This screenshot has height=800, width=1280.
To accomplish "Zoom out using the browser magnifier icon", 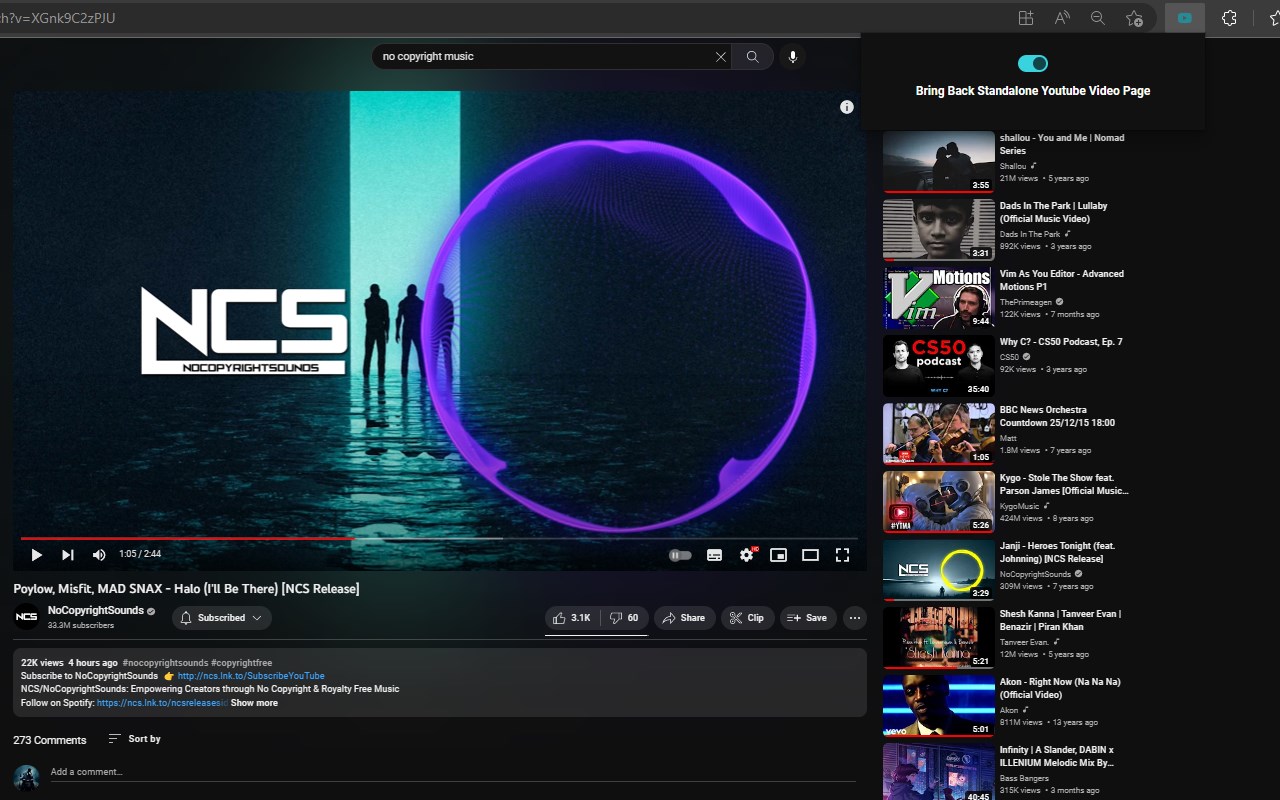I will coord(1098,18).
